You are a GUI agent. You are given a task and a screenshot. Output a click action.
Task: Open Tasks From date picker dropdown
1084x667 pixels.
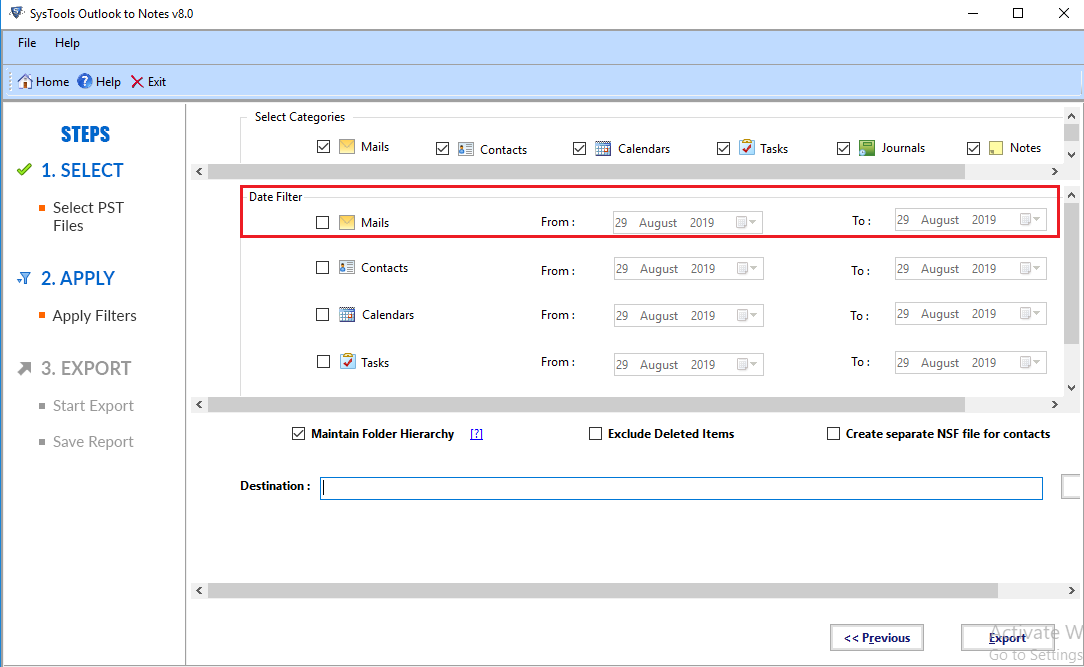click(x=747, y=364)
